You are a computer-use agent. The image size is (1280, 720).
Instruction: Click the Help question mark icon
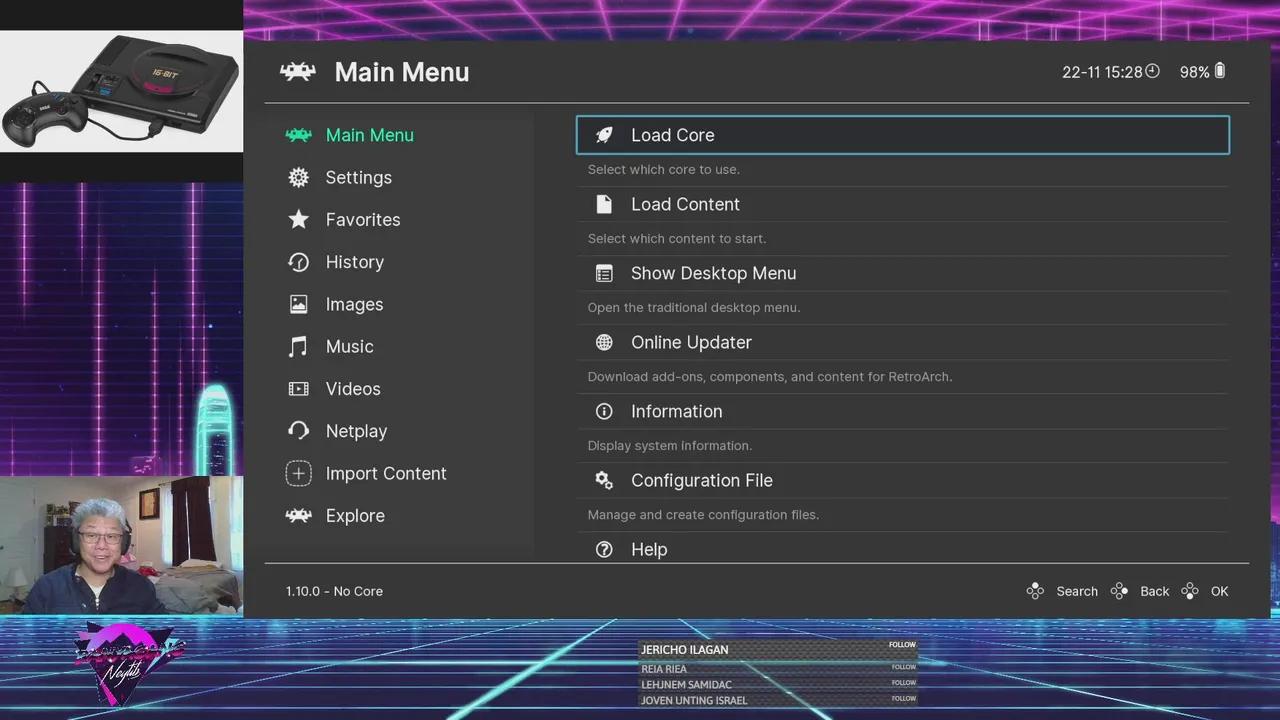pyautogui.click(x=604, y=549)
